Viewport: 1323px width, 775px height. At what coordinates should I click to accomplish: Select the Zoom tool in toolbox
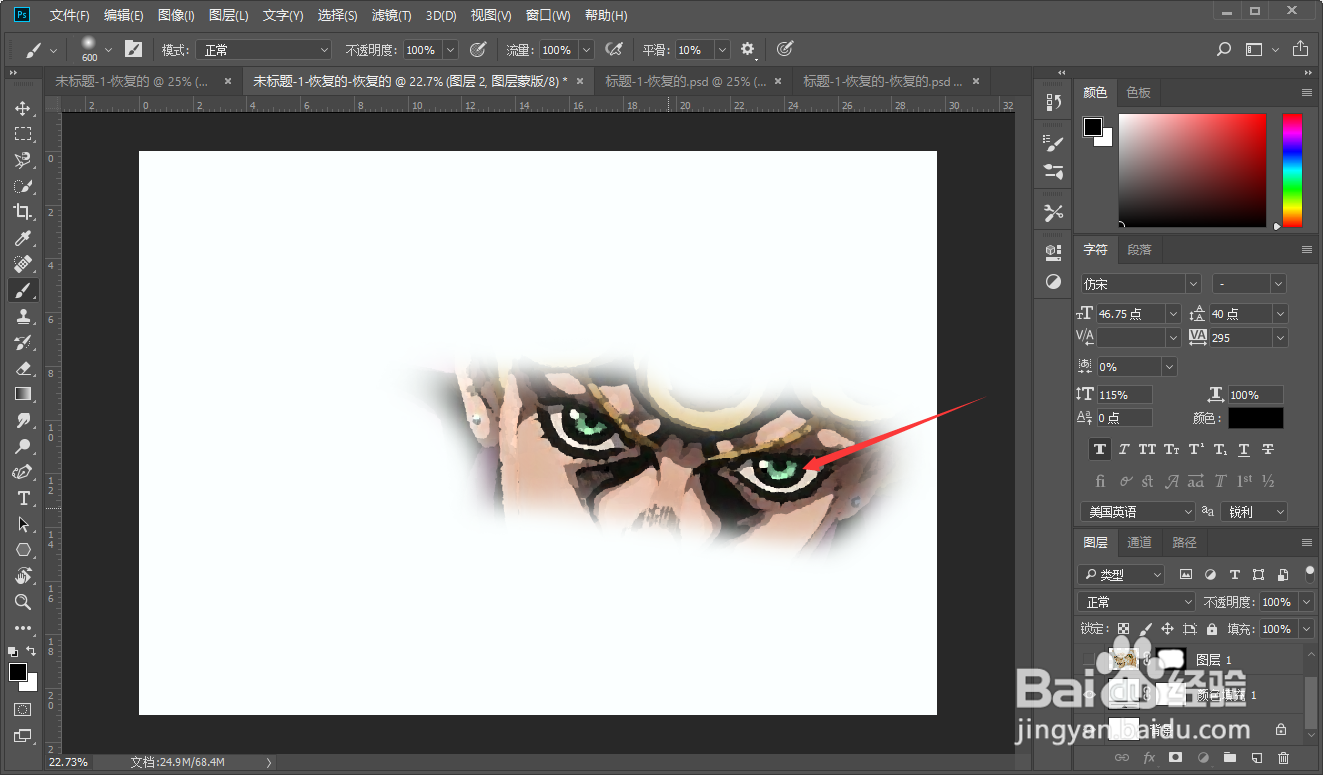[22, 602]
